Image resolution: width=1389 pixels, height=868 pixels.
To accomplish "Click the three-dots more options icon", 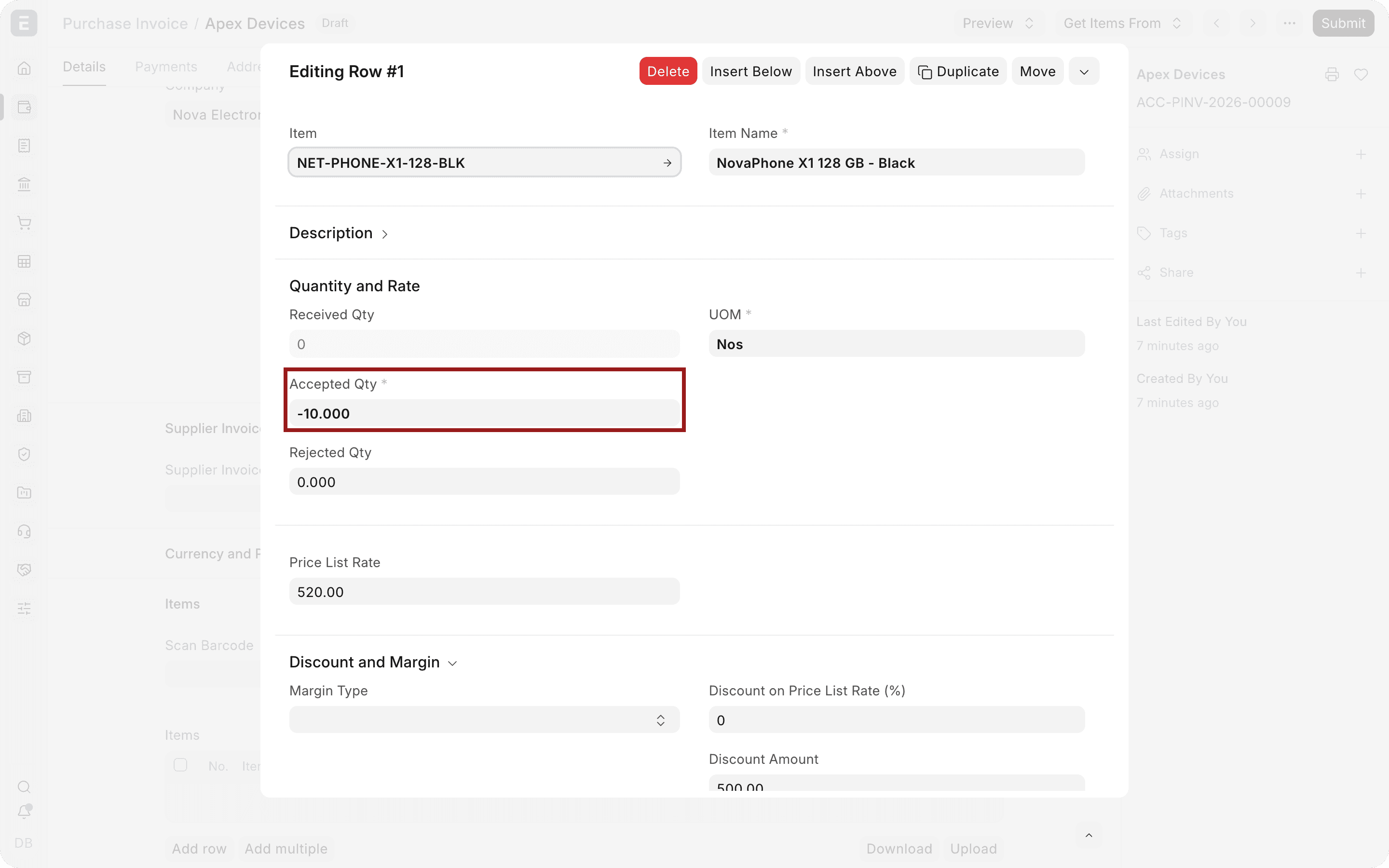I will tap(1290, 24).
